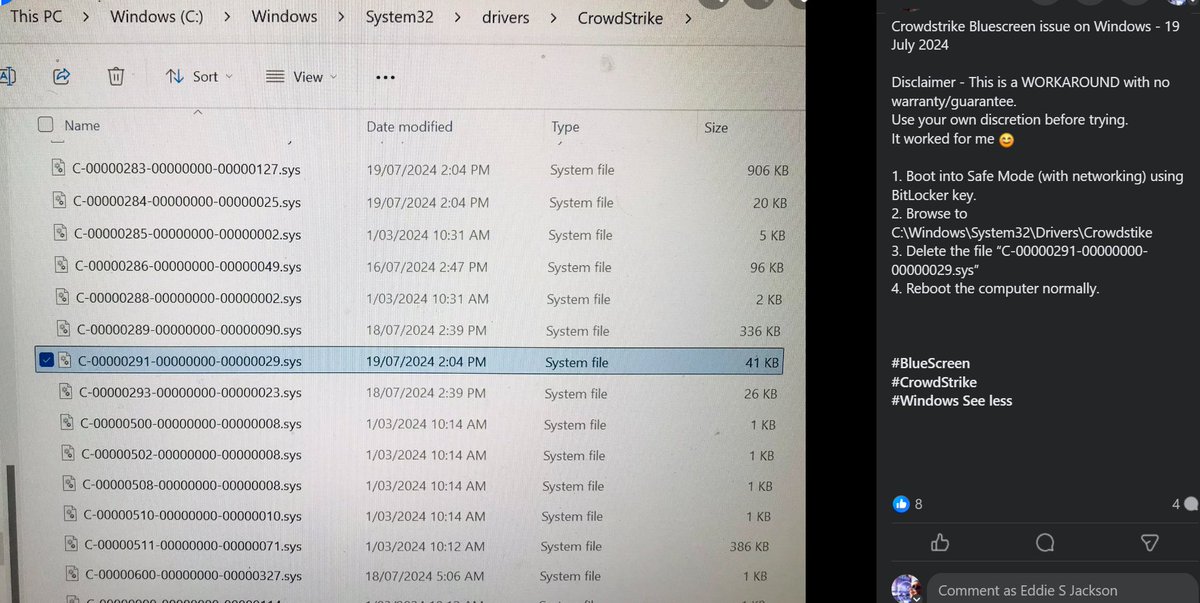Select file C-00000511-00000000-00000071.sys
Image resolution: width=1200 pixels, height=603 pixels.
(x=193, y=546)
